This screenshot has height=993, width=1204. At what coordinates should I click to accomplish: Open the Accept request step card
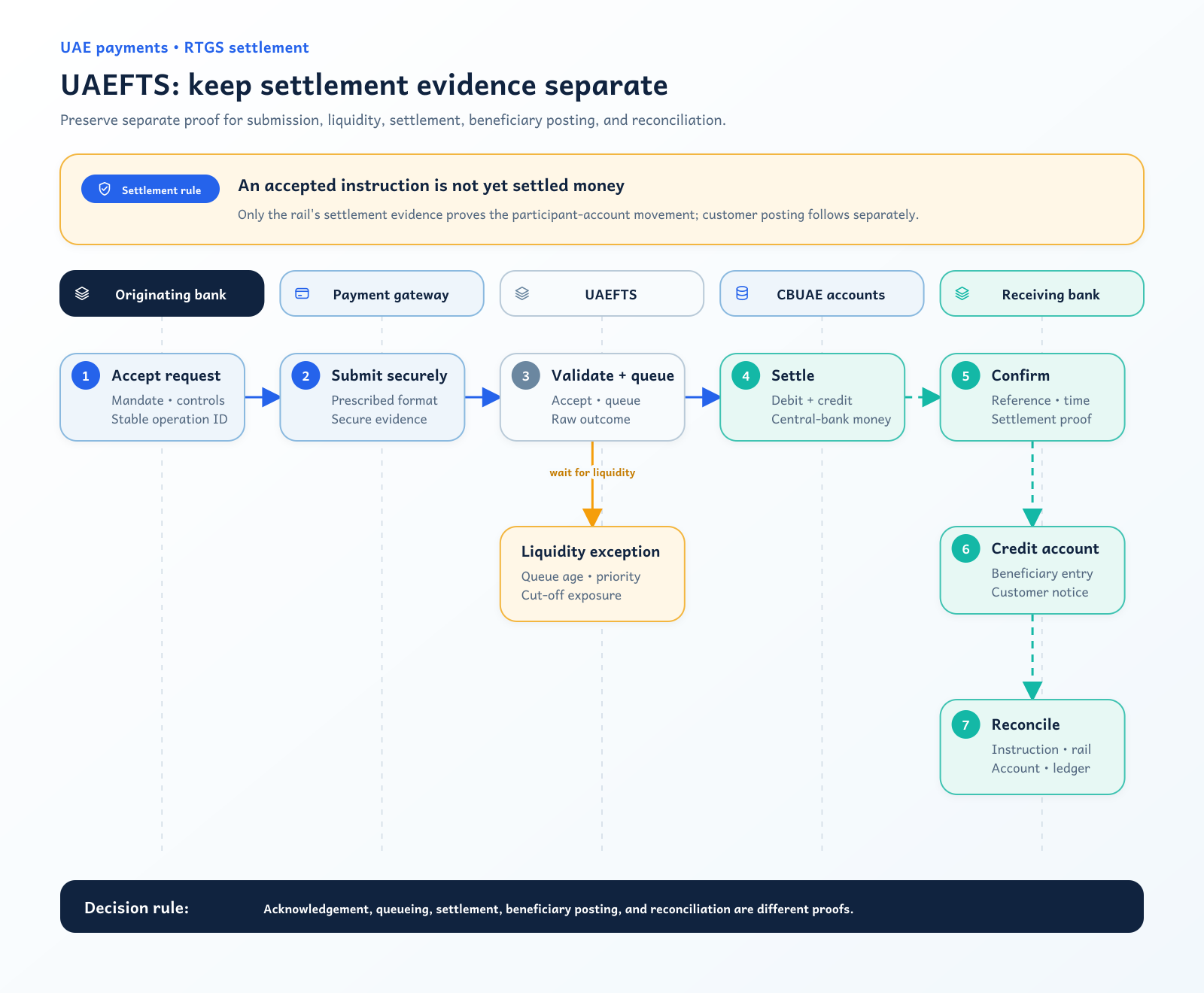152,397
